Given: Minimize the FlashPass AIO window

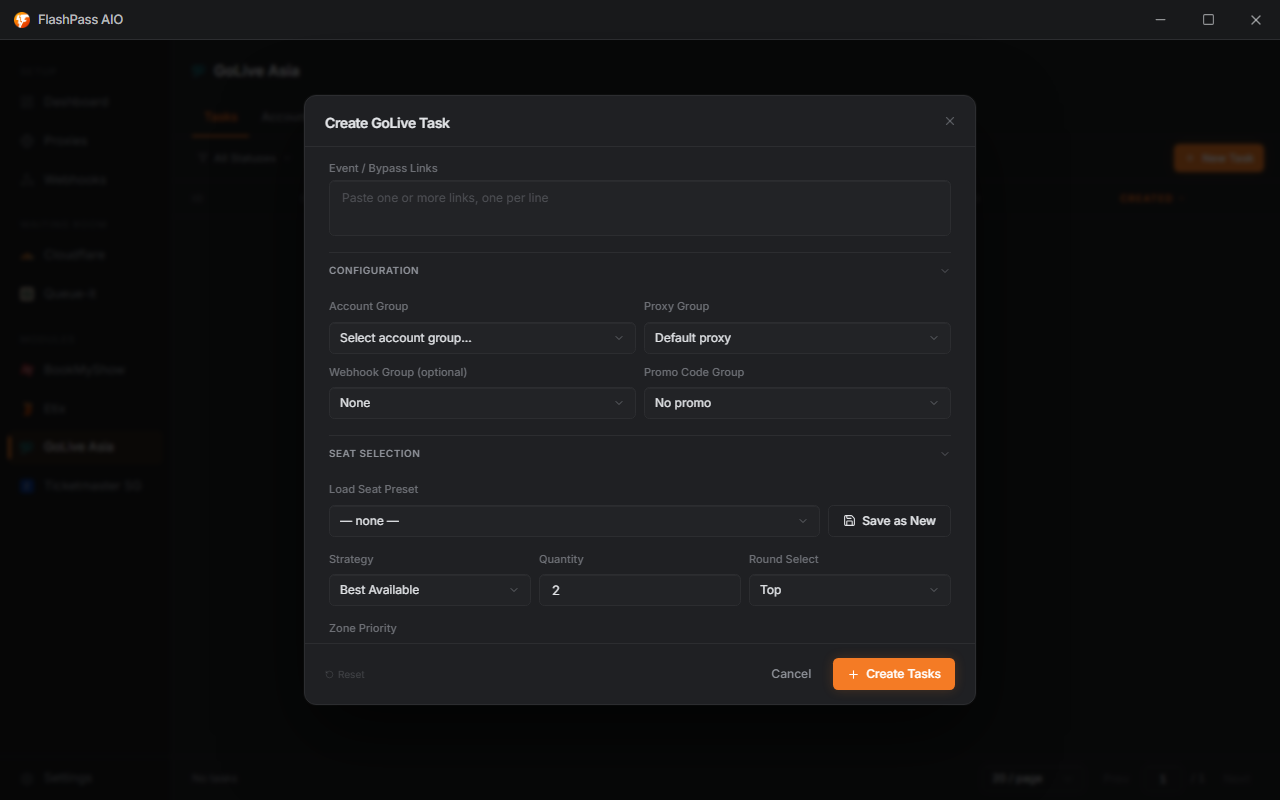Looking at the screenshot, I should coord(1161,20).
